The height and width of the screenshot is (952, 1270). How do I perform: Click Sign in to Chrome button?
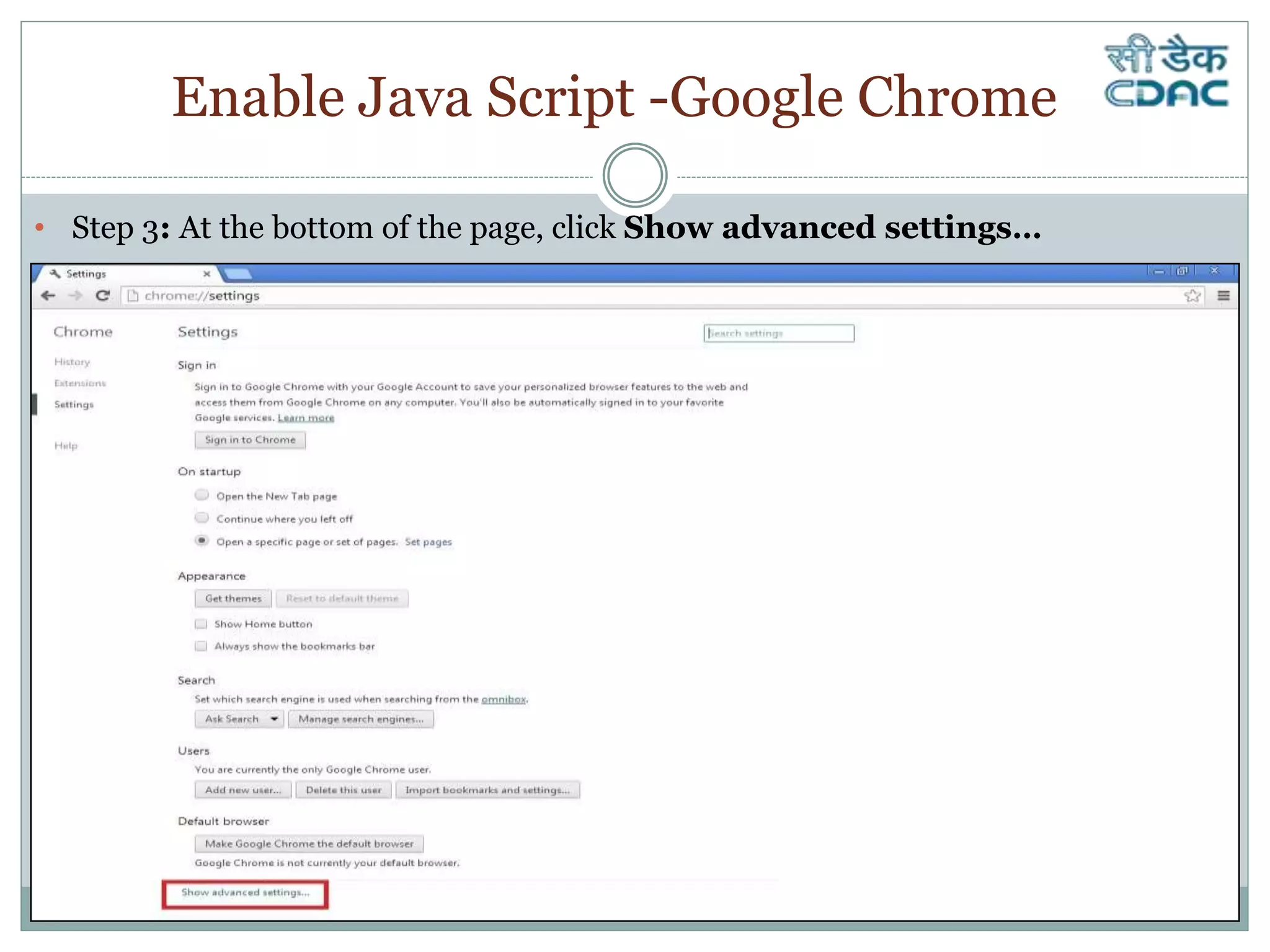(250, 440)
